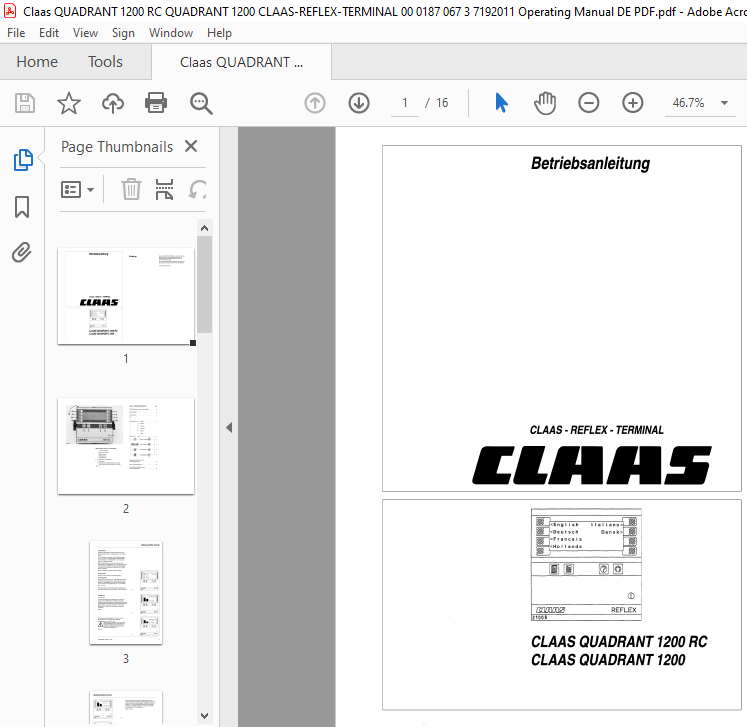The image size is (747, 727).
Task: Select the partially visible page 4 thumbnail
Action: [x=126, y=708]
